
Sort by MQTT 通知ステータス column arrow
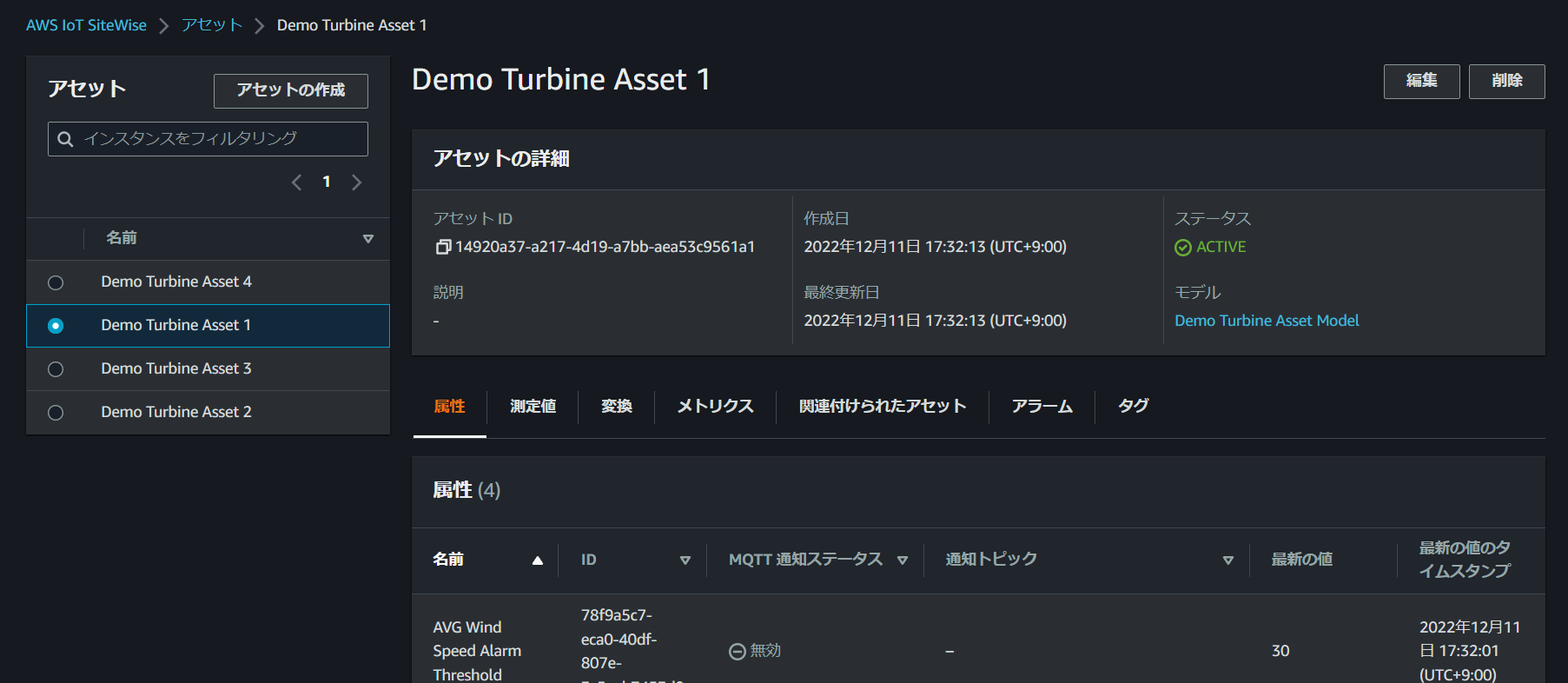coord(903,560)
